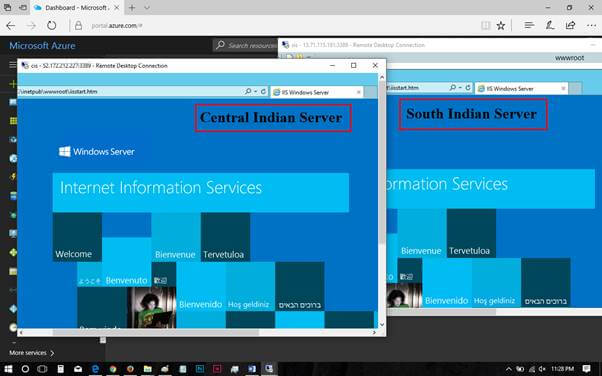Screen dimensions: 602x376
Task: Launch Google Chrome from taskbar
Action: point(112,369)
